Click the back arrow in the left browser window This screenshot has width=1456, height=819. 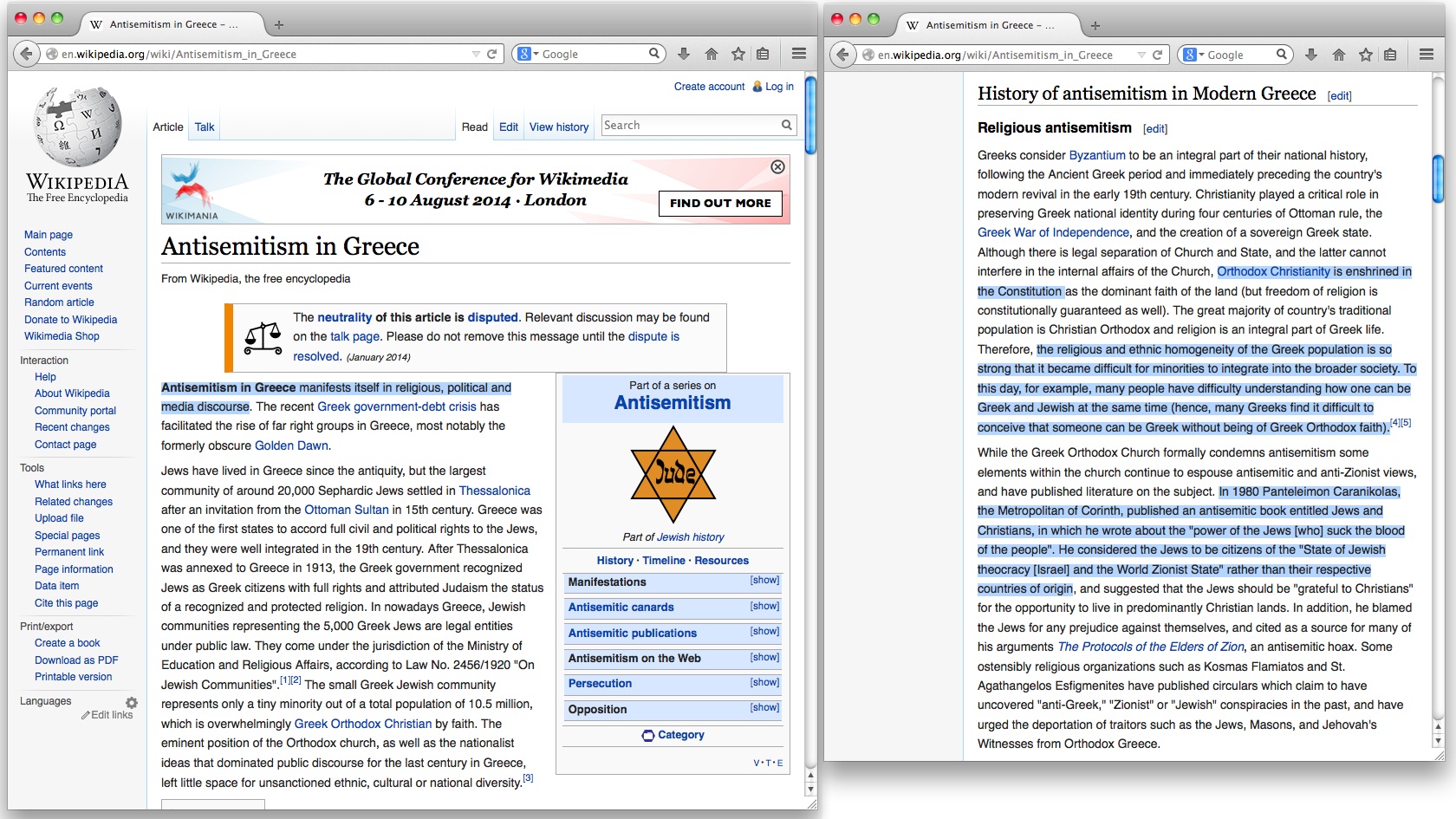coord(27,54)
